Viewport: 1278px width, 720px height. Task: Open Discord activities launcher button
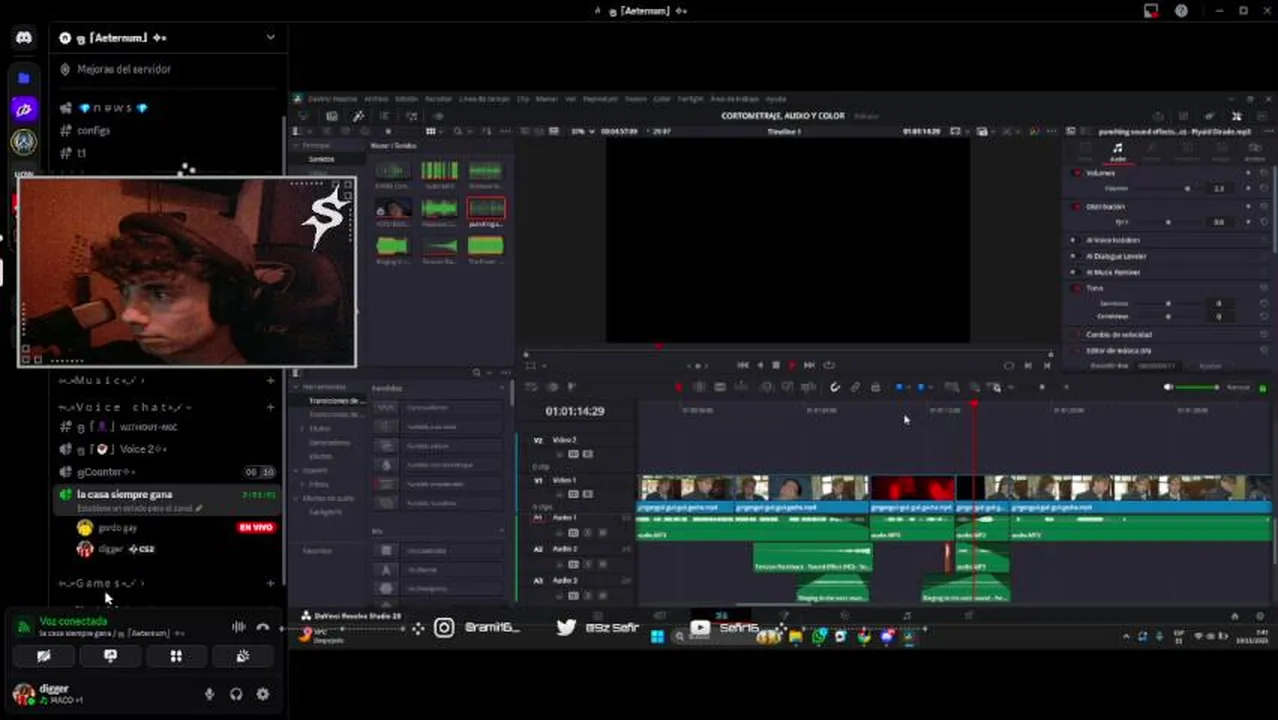176,656
